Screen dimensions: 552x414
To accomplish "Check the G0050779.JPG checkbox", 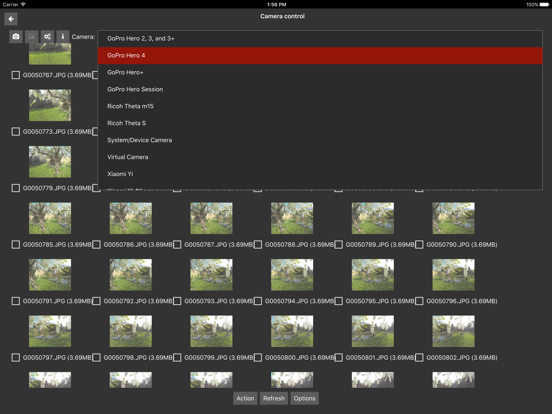I will click(x=15, y=188).
